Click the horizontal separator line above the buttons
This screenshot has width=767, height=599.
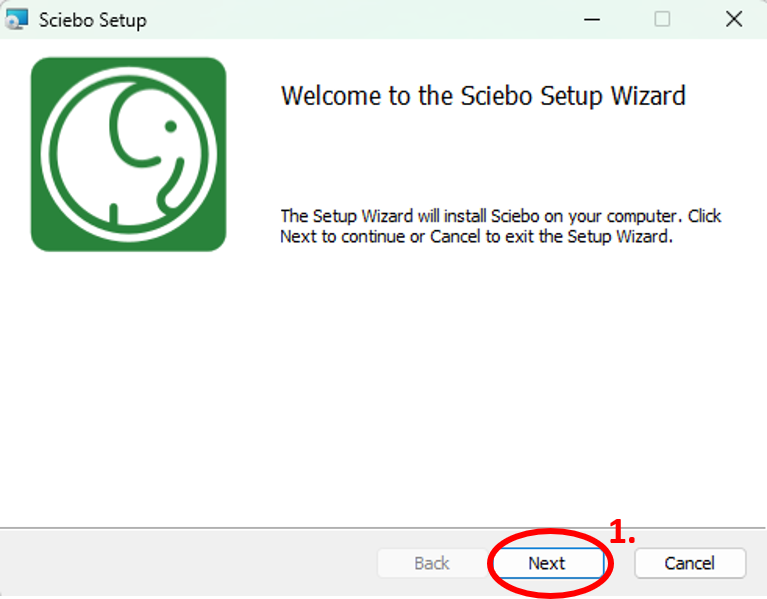coord(383,528)
